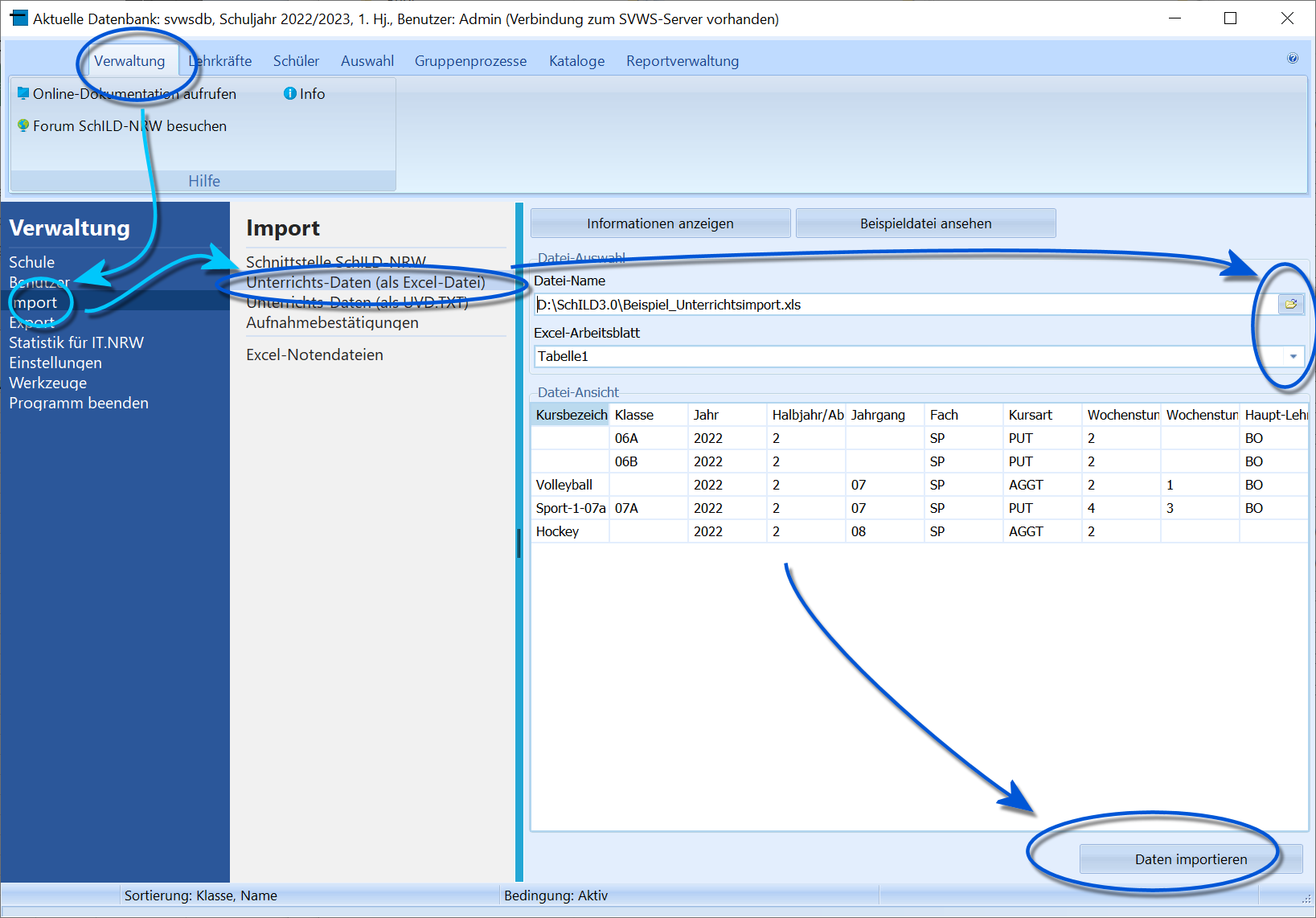The width and height of the screenshot is (1316, 918).
Task: Select Aufnahmebestätigungen import option
Action: coord(332,322)
